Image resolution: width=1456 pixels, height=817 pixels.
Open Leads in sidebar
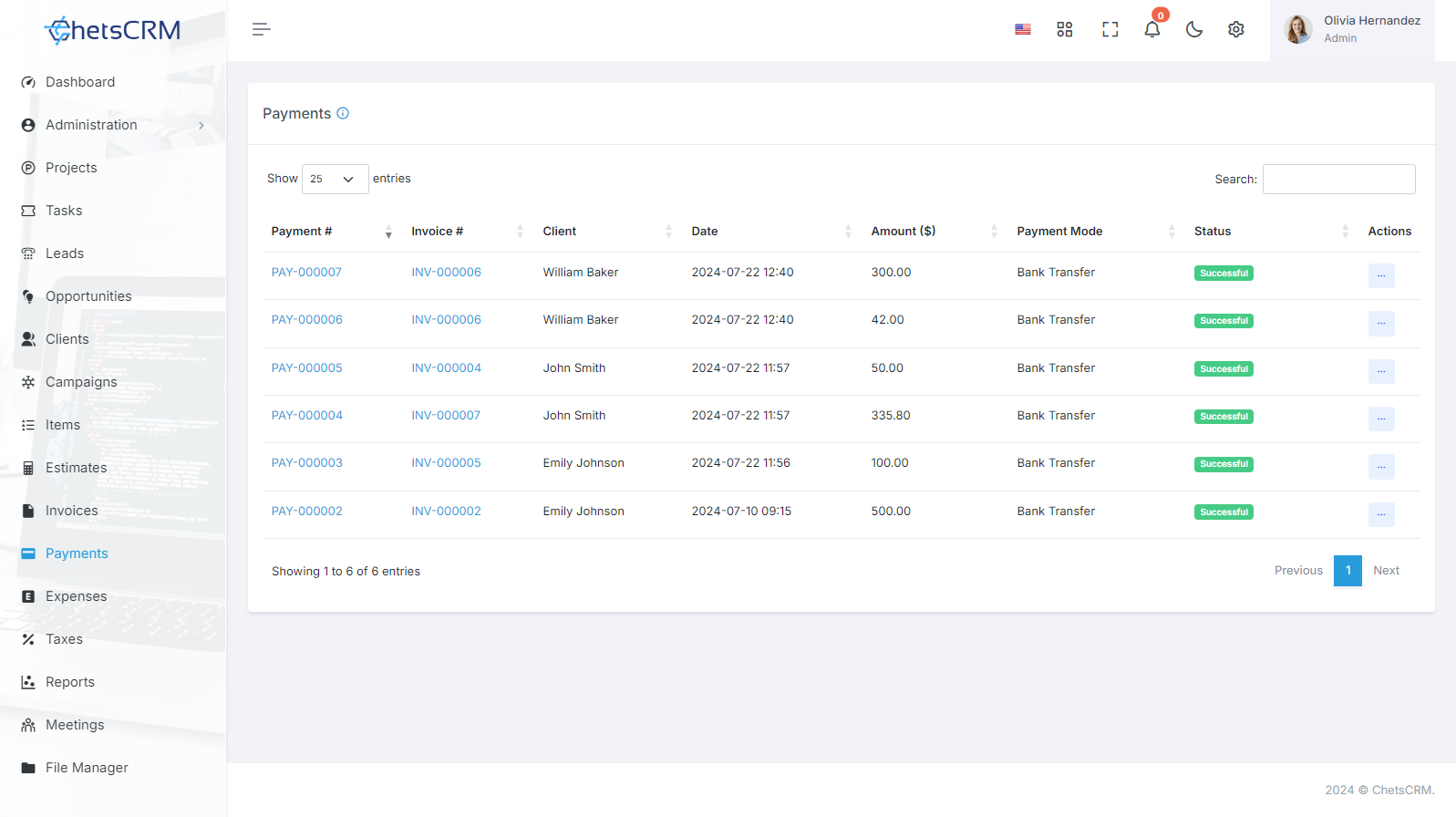click(65, 253)
